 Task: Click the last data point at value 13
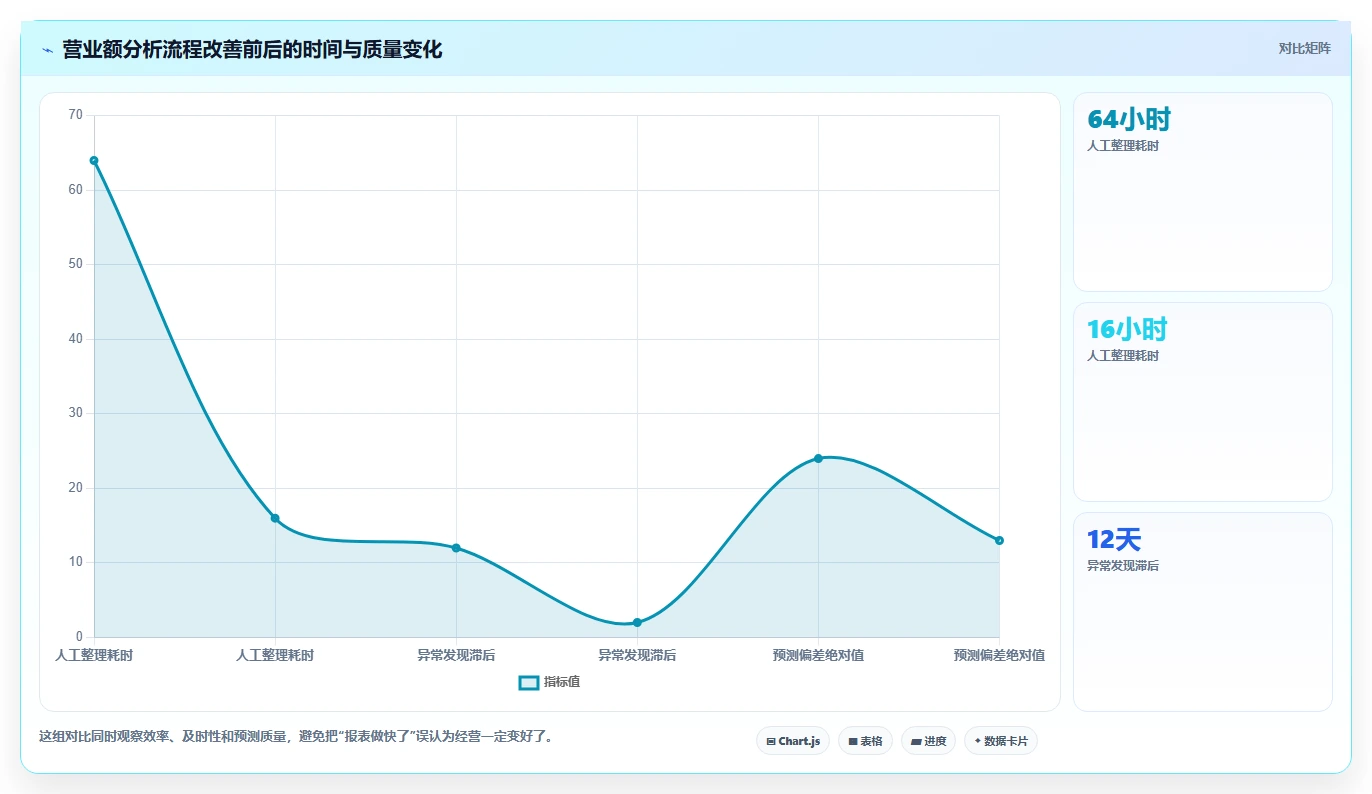click(999, 540)
